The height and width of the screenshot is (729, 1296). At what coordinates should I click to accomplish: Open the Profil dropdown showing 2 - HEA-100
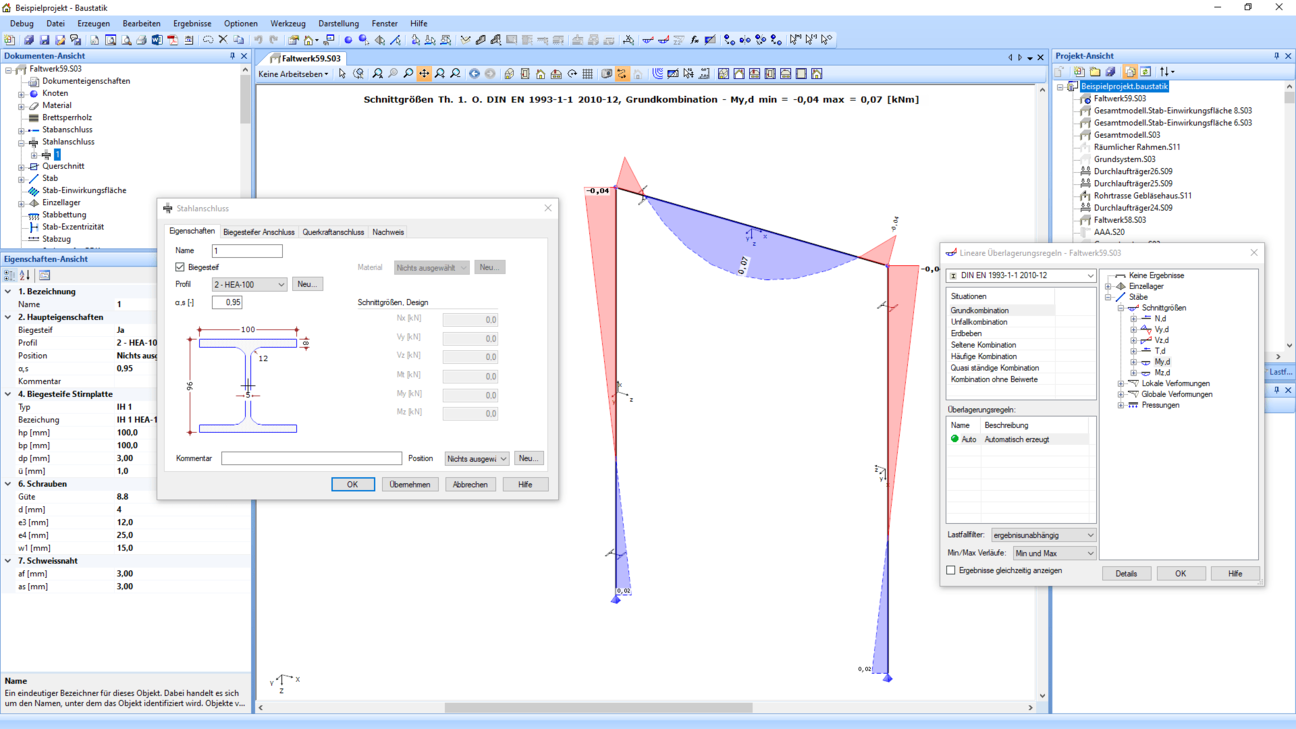coord(249,285)
